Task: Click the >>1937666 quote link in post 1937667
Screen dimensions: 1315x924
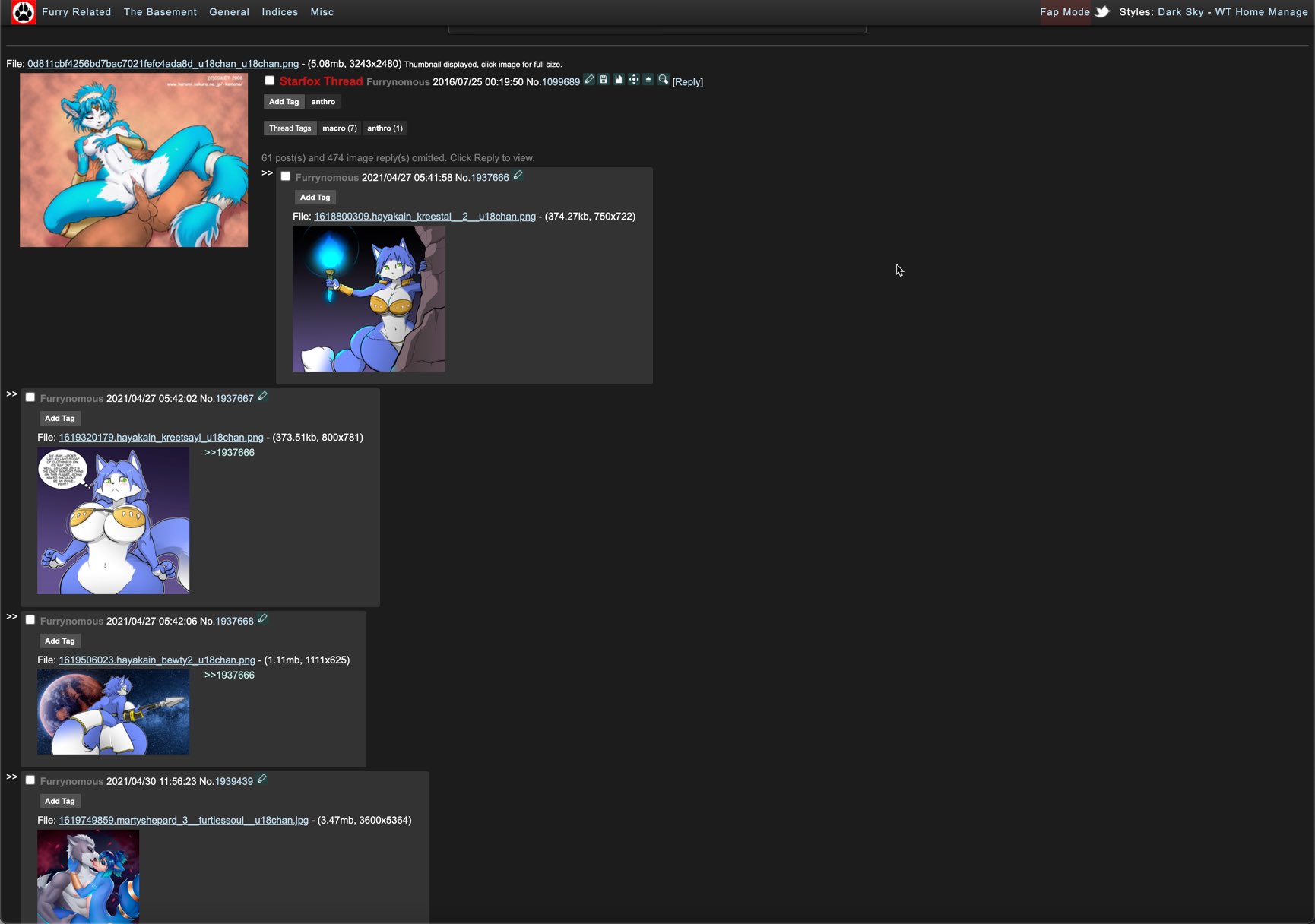Action: coord(230,453)
